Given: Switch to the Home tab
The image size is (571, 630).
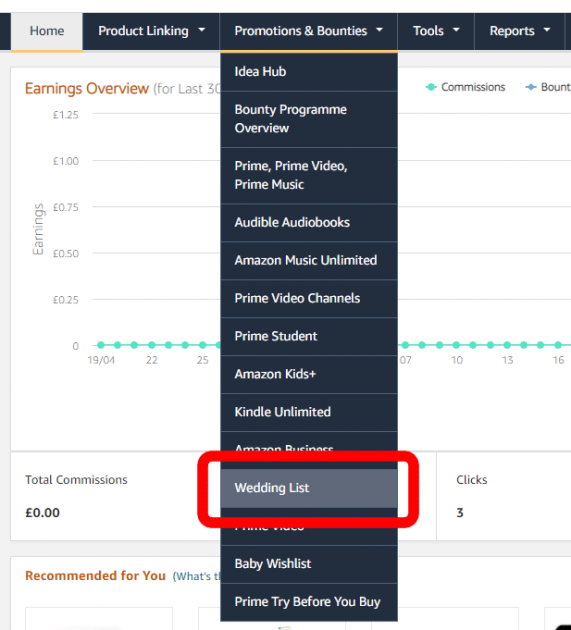Looking at the screenshot, I should click(47, 31).
